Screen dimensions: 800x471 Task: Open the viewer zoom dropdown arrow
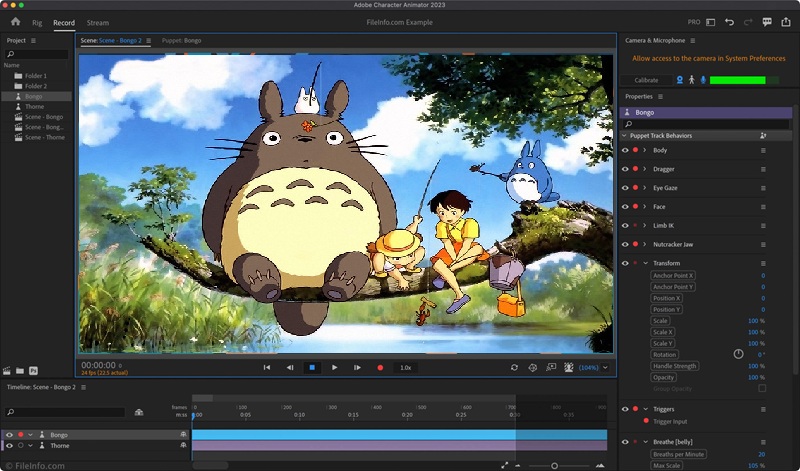(606, 367)
